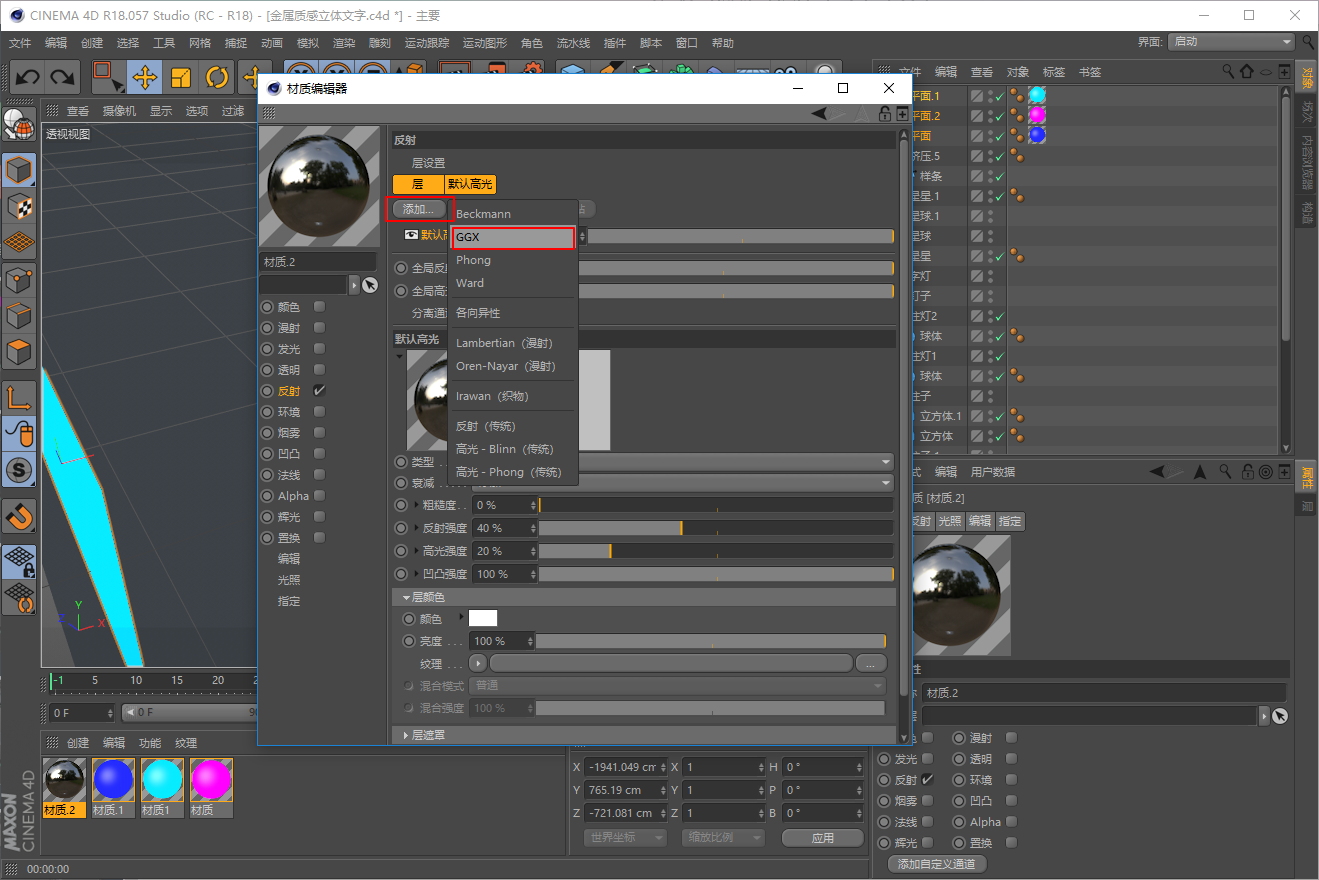Screen dimensions: 1319x880
Task: Toggle Tweak mode mouse icon
Action: pos(20,433)
